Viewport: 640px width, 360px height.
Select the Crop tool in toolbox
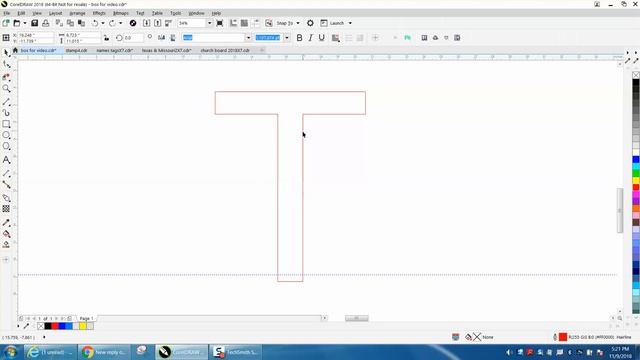[x=7, y=77]
